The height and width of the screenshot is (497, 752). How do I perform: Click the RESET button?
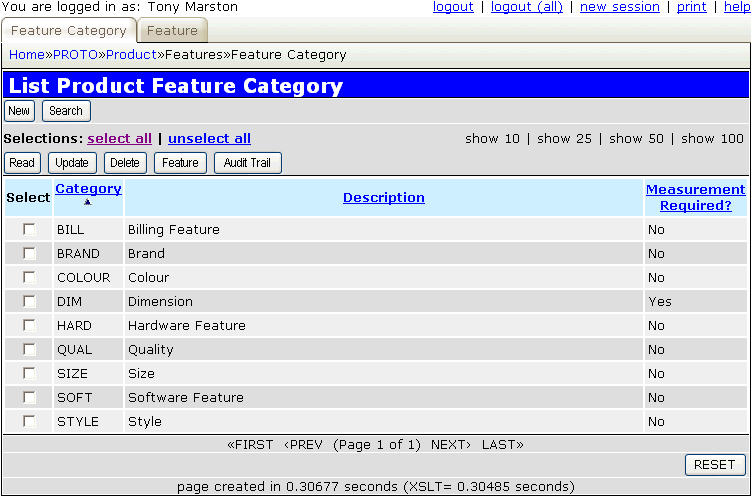pyautogui.click(x=715, y=465)
